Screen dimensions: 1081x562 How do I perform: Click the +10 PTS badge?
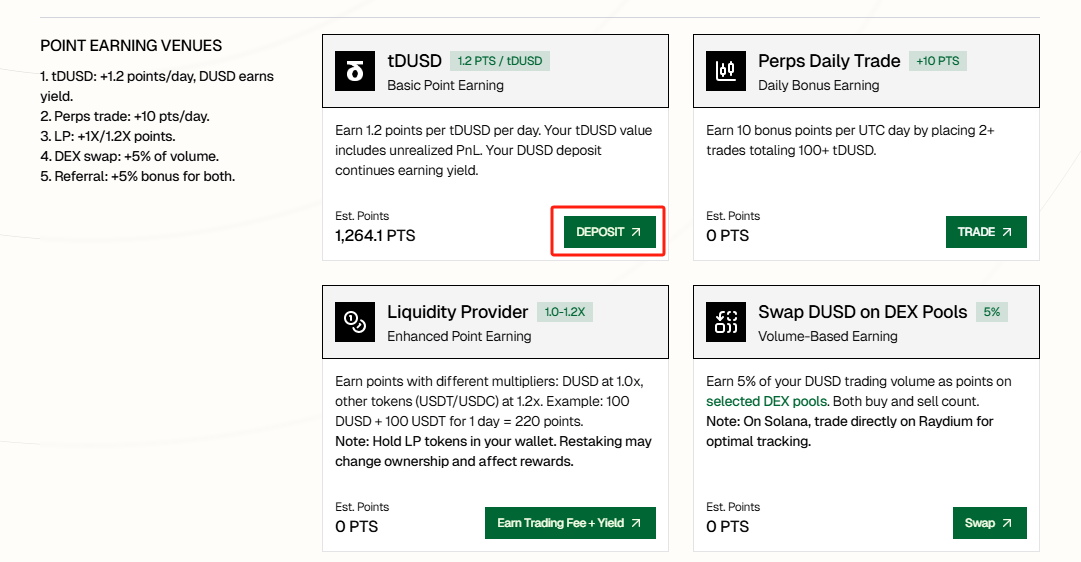[x=937, y=61]
